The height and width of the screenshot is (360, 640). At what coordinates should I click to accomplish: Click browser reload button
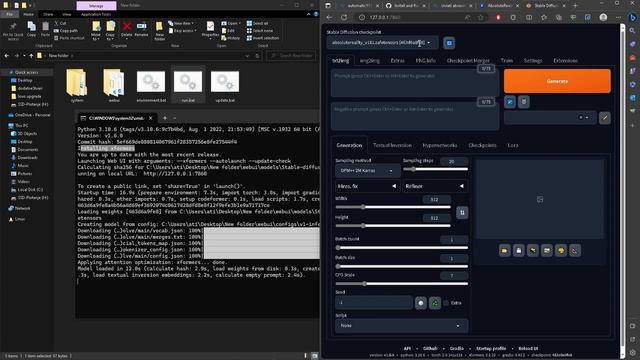pos(344,18)
